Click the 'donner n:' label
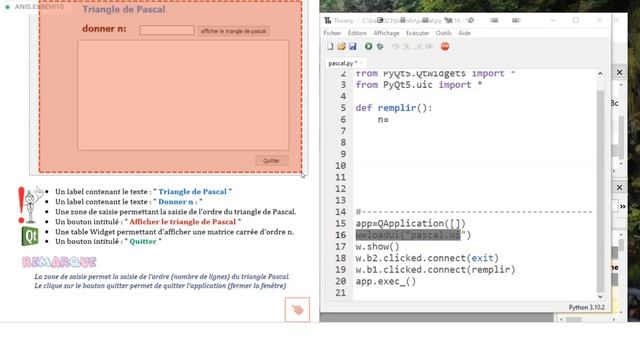 tap(104, 29)
